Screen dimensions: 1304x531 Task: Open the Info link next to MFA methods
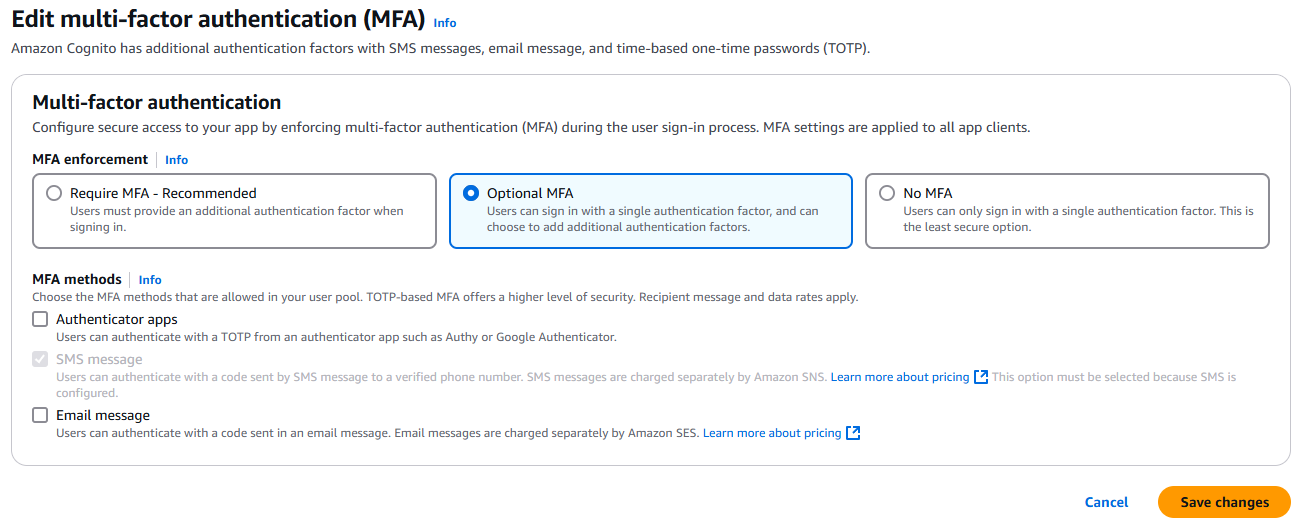tap(150, 280)
